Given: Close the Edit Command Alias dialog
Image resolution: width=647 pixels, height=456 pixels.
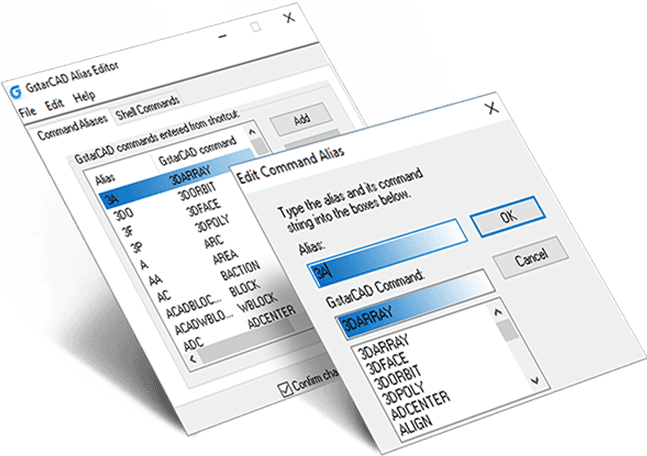Looking at the screenshot, I should pos(491,108).
